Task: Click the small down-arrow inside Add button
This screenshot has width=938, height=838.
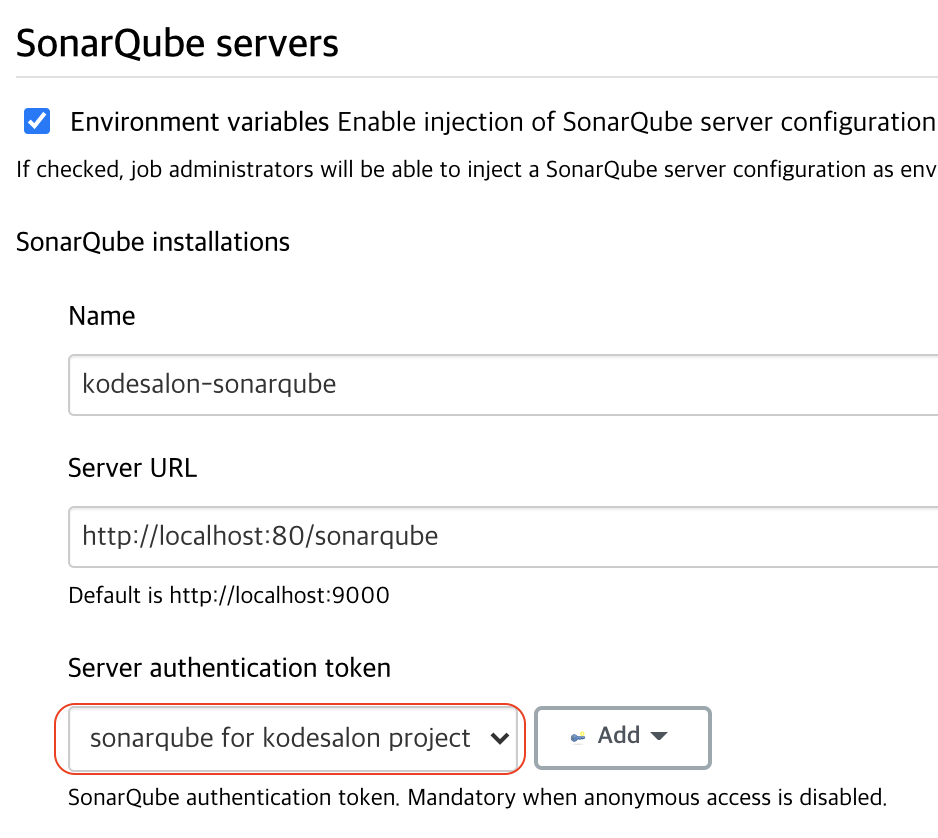Action: point(657,737)
